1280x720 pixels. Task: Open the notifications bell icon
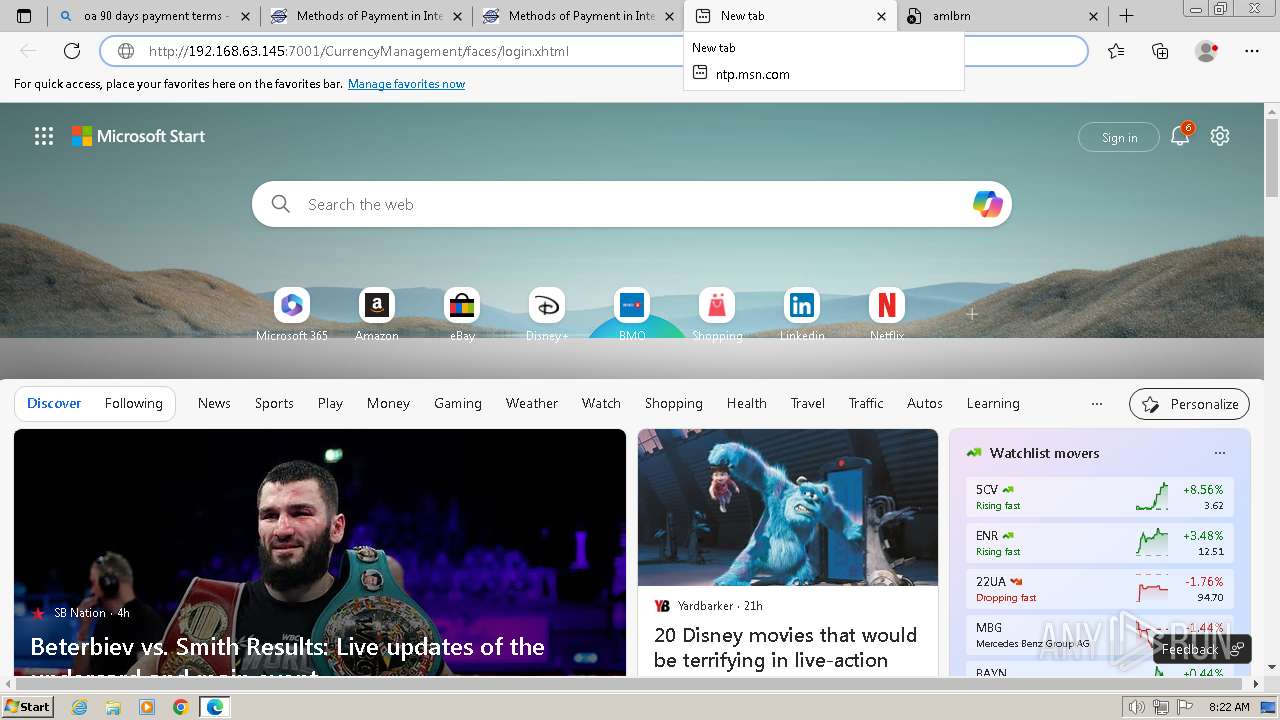(1180, 136)
